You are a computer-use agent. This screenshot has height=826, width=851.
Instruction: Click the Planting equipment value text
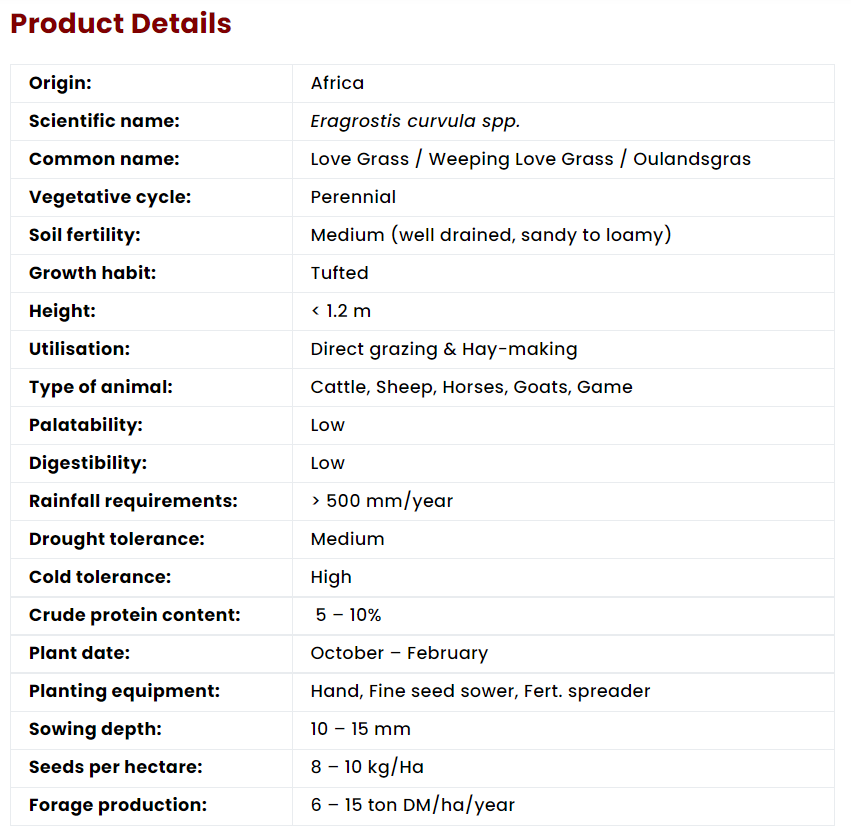pyautogui.click(x=480, y=691)
